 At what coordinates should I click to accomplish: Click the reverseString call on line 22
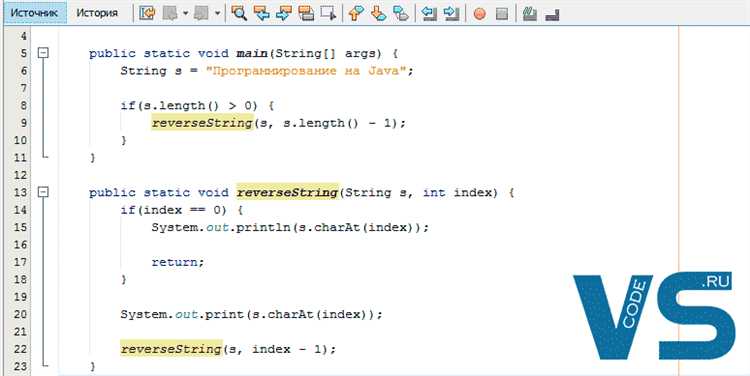(x=171, y=349)
